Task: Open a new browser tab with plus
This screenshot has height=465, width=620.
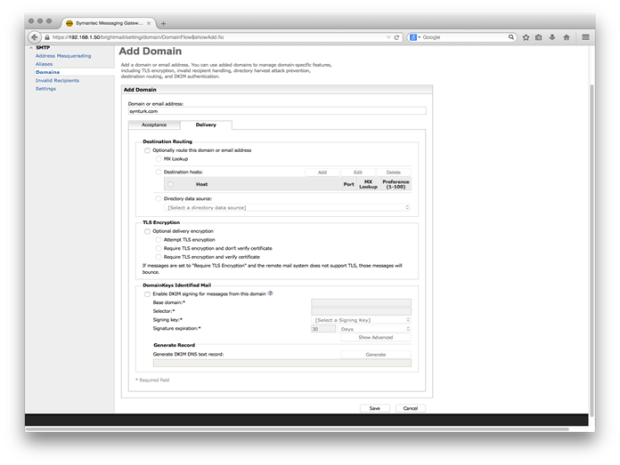Action: (x=163, y=23)
